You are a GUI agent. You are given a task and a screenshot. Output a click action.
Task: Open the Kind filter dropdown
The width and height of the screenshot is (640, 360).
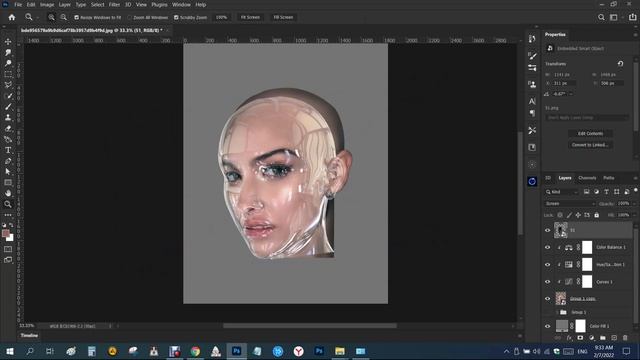tap(562, 192)
